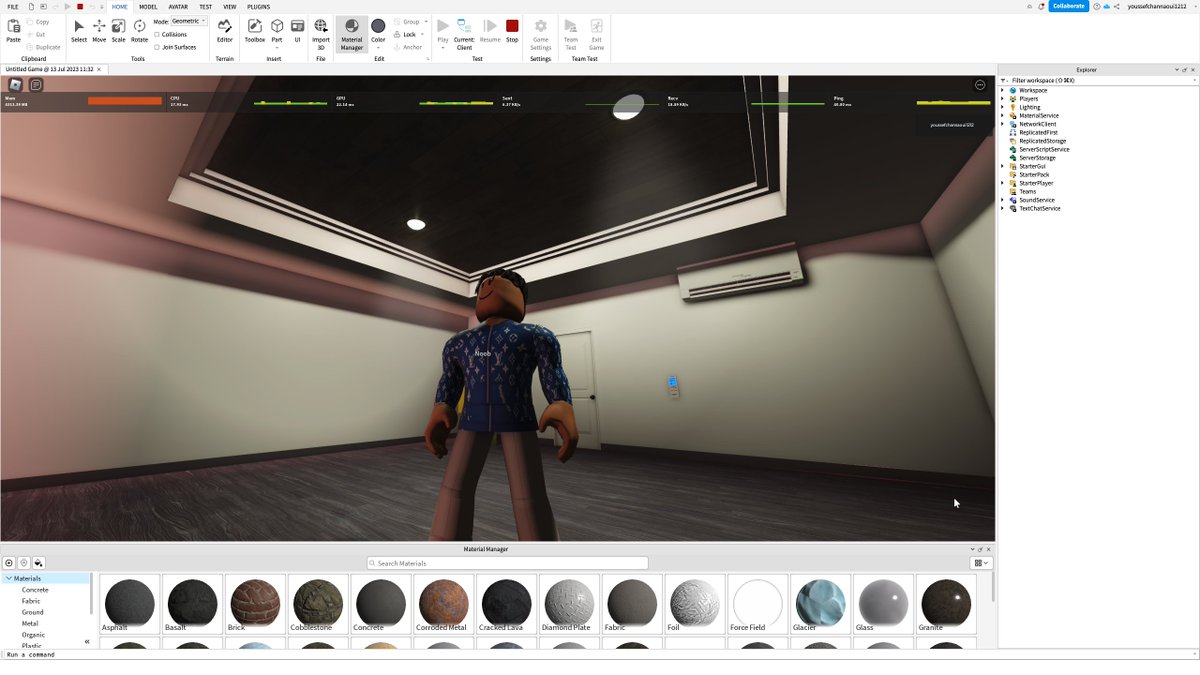Expand the MaterialService node

coord(1003,115)
